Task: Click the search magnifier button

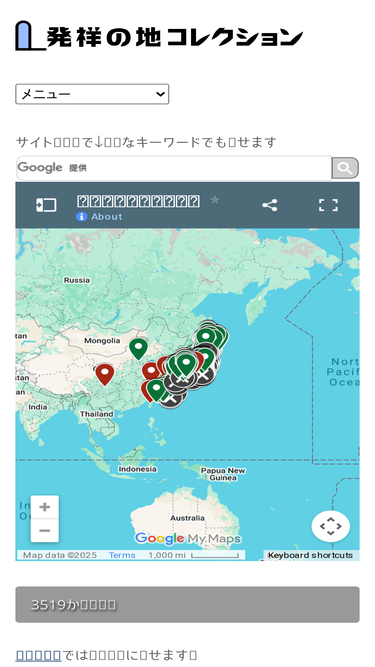Action: (x=345, y=168)
